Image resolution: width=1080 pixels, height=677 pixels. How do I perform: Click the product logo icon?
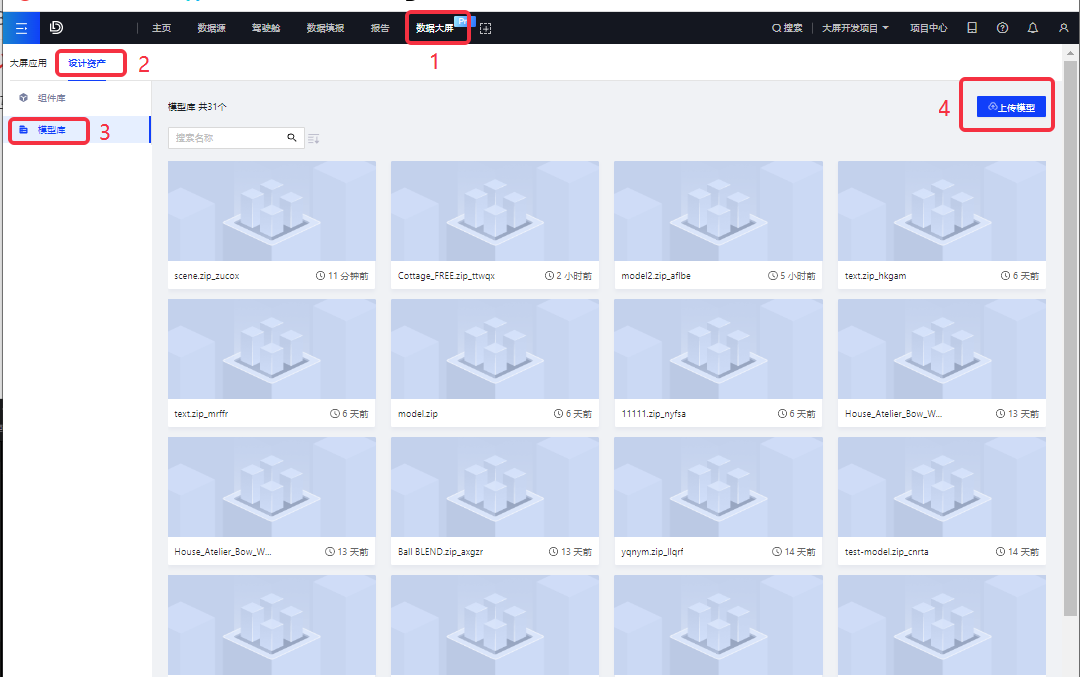(57, 28)
